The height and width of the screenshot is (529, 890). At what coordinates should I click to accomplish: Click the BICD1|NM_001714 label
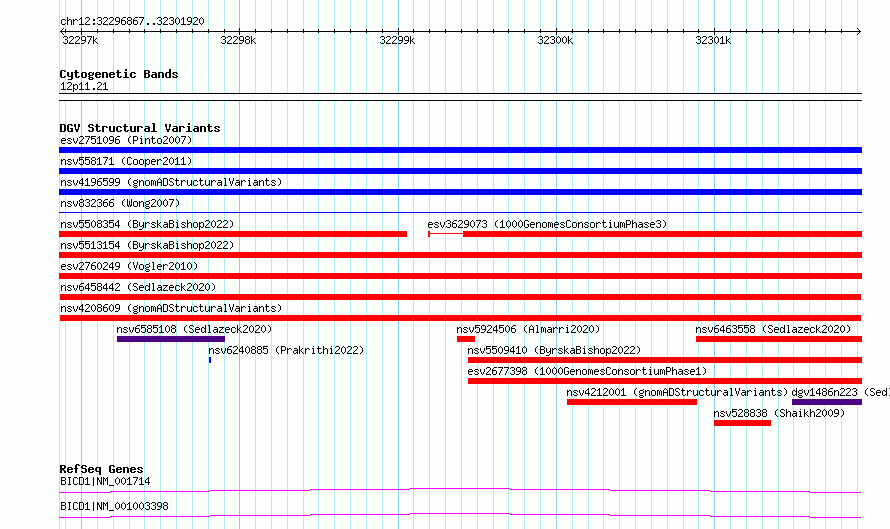[x=105, y=481]
